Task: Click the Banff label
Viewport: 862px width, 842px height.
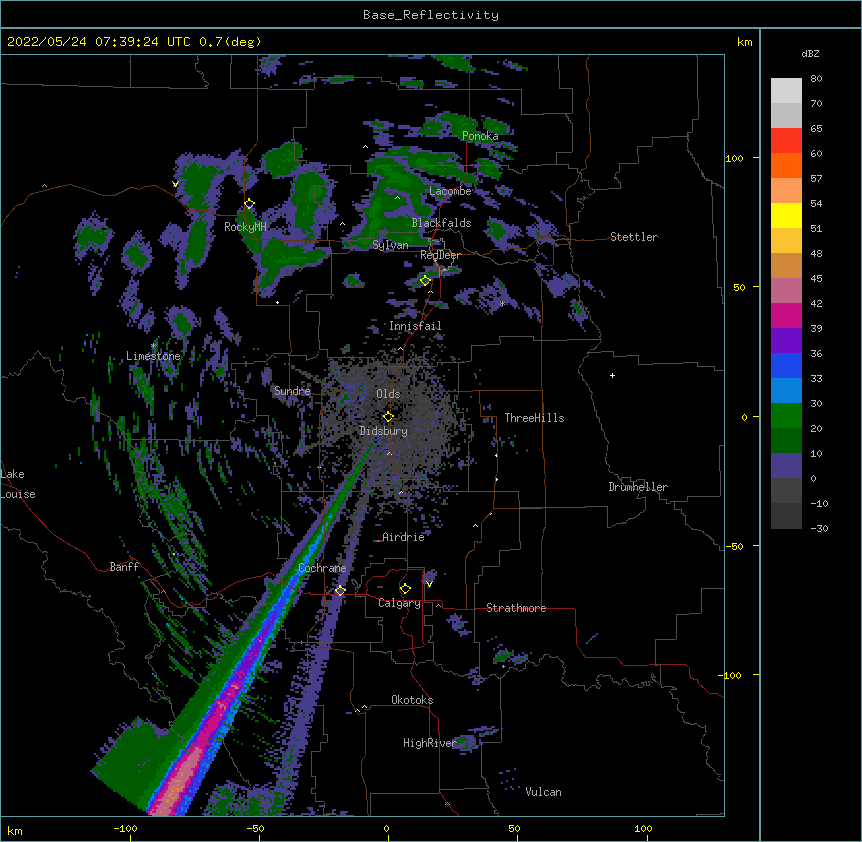Action: click(124, 567)
